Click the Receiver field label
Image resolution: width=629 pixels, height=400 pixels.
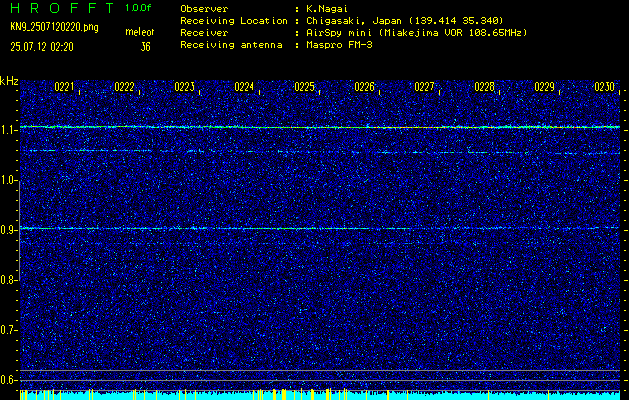click(204, 33)
